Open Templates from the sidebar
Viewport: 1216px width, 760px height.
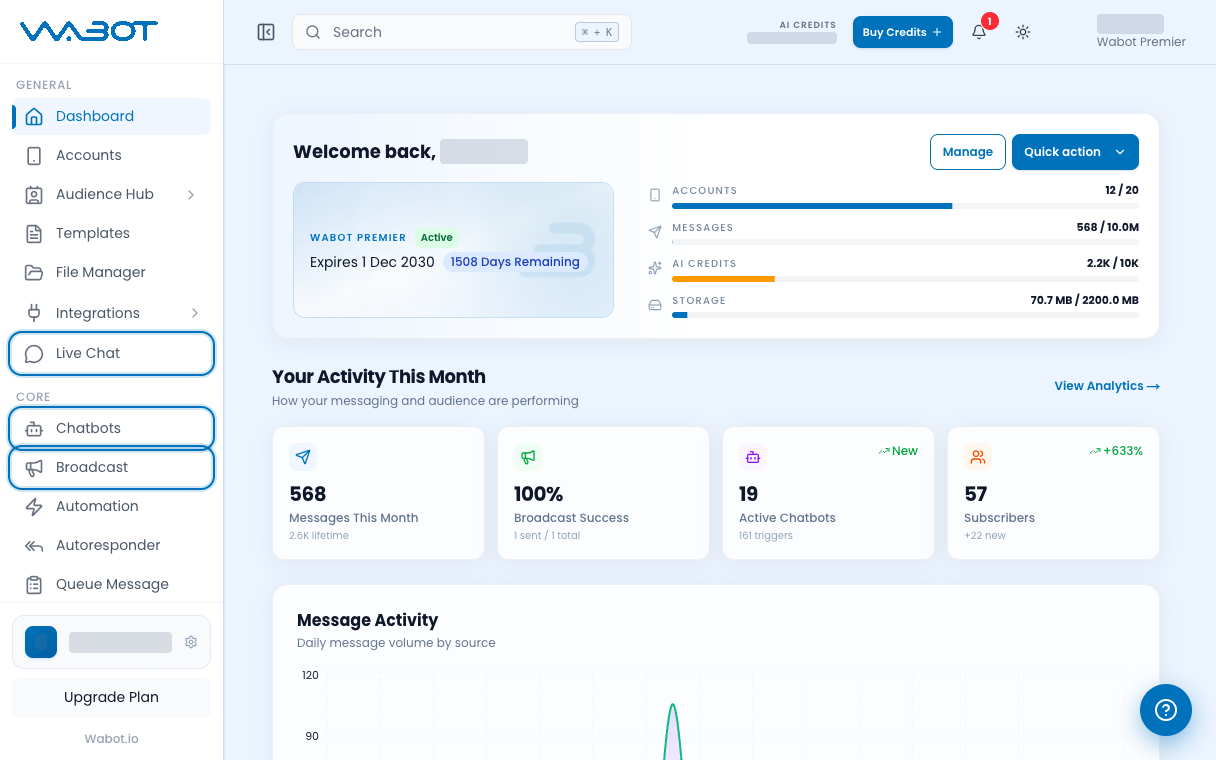coord(111,233)
